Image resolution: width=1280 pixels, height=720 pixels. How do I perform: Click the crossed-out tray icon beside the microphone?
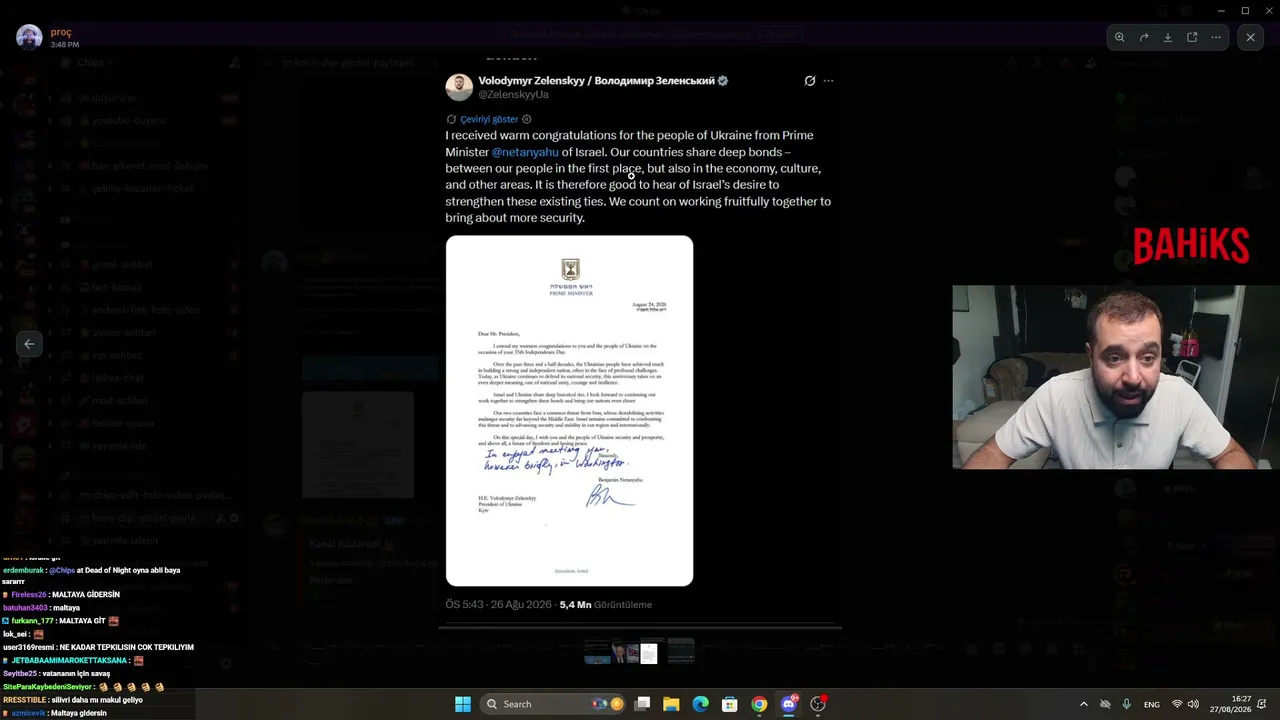coord(1105,704)
